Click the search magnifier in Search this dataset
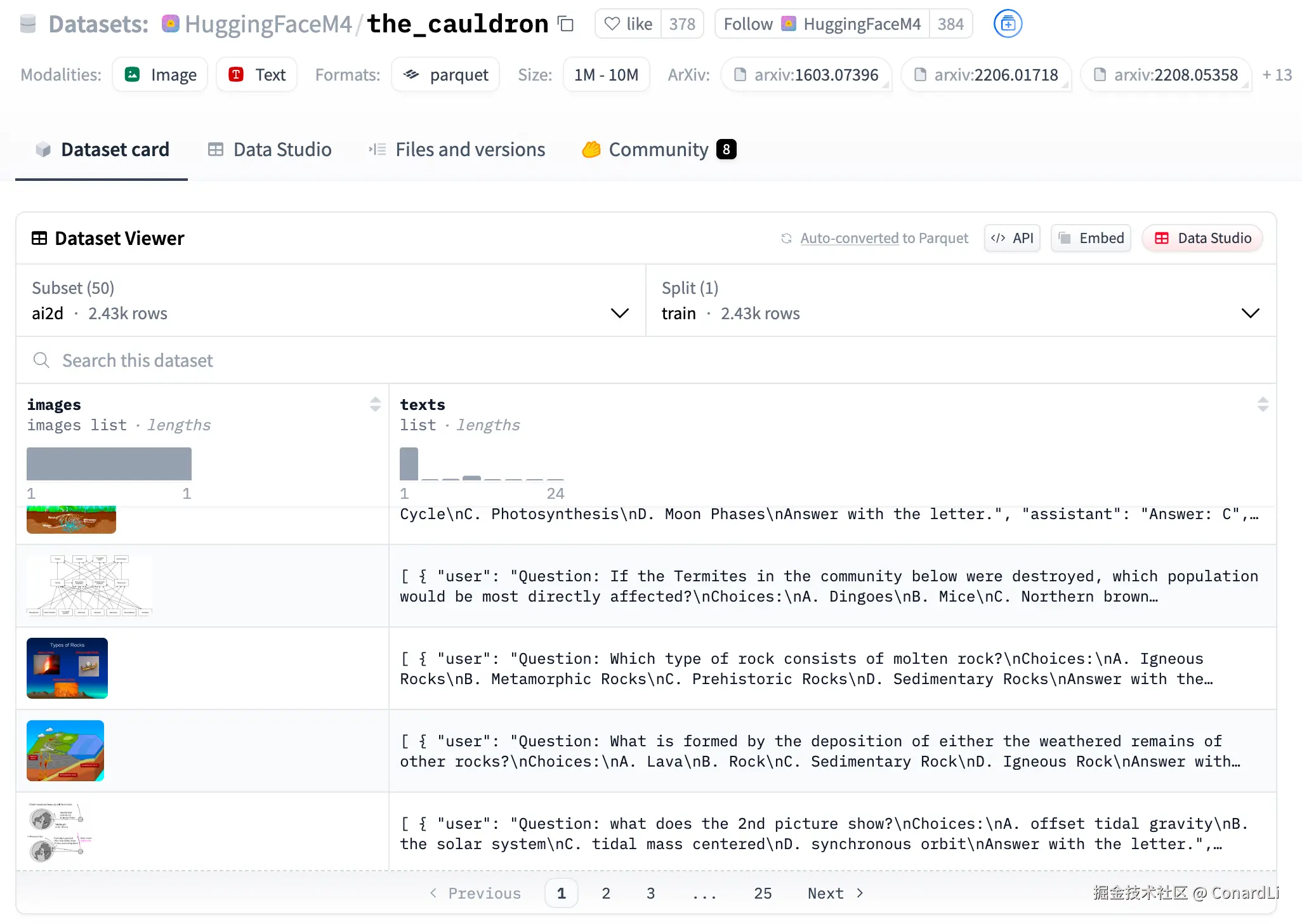Viewport: 1302px width, 924px height. pos(41,360)
